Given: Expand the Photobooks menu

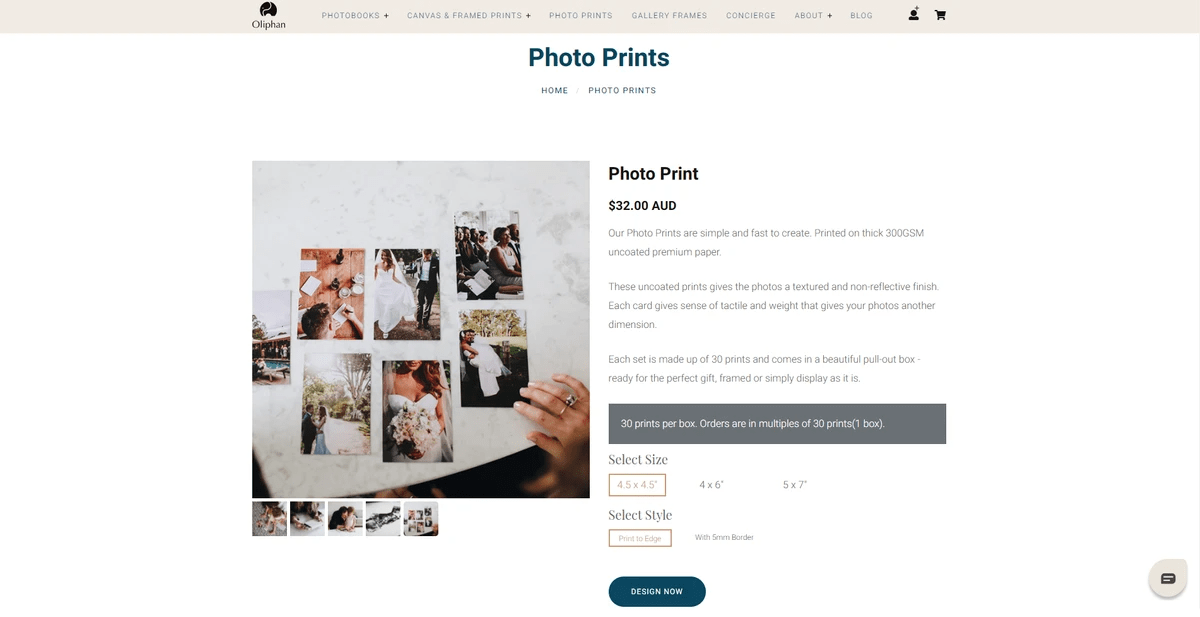Looking at the screenshot, I should coord(355,16).
